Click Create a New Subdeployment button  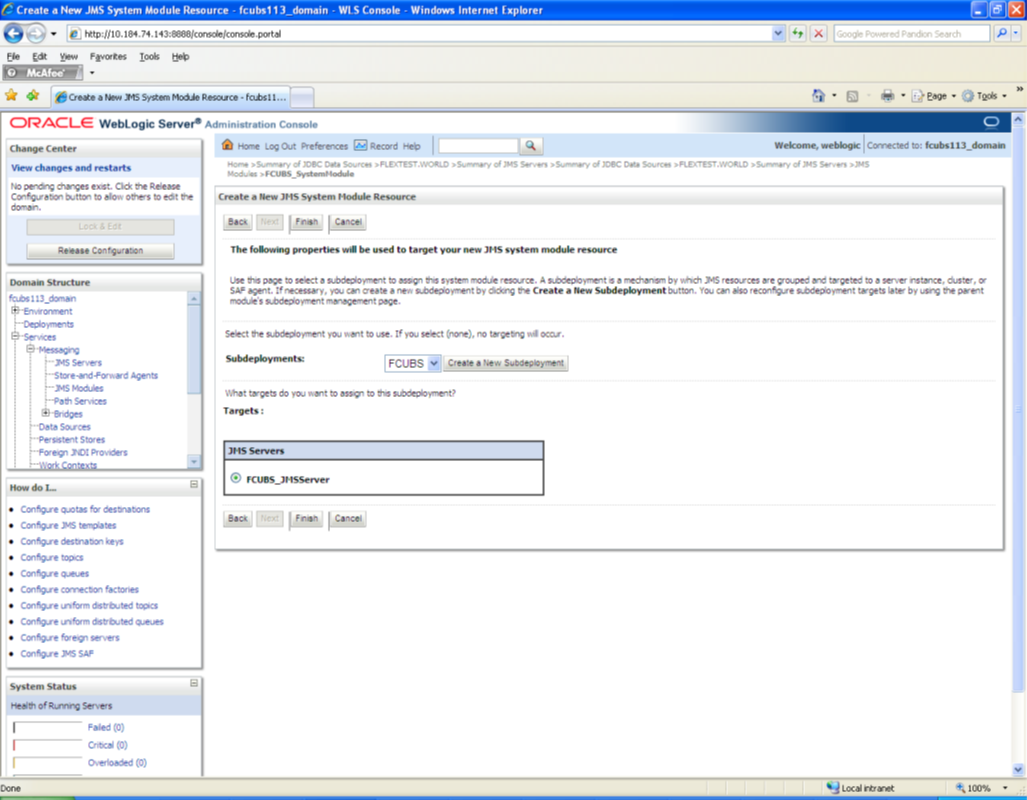pos(506,363)
